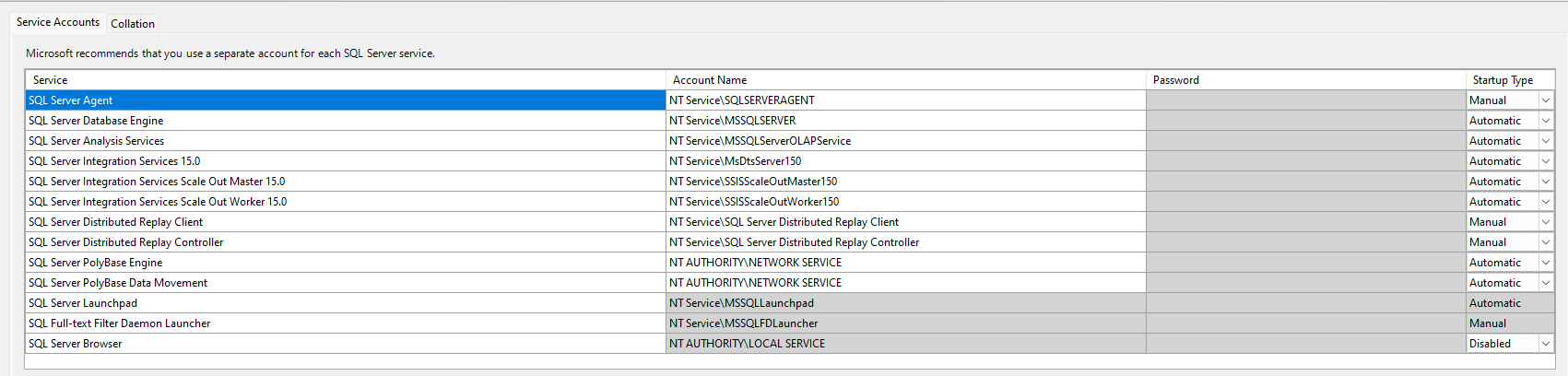Click the Service column header

pyautogui.click(x=346, y=80)
